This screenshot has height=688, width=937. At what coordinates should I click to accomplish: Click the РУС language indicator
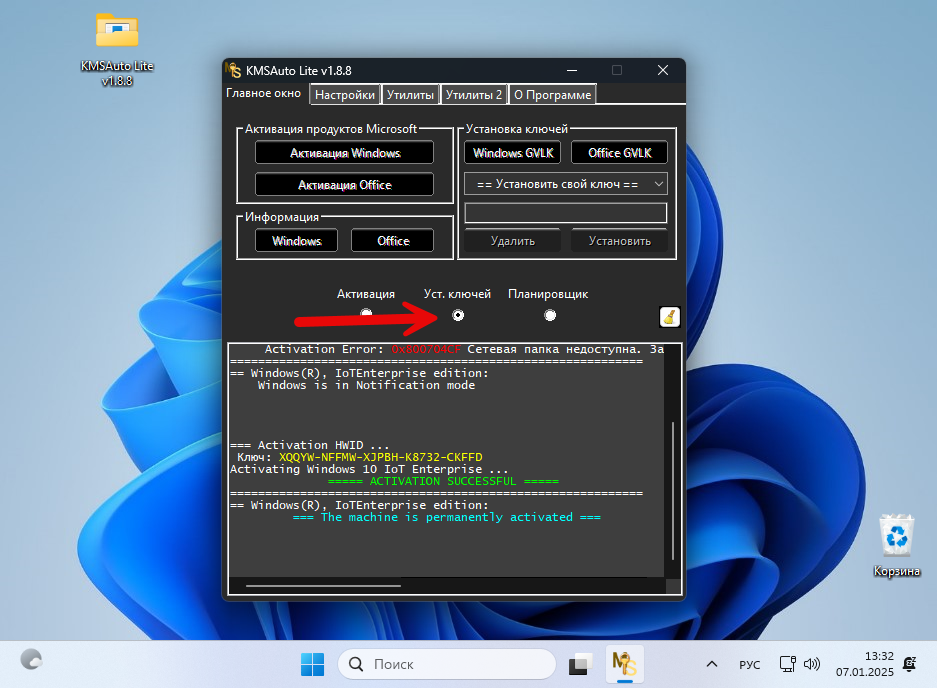click(x=749, y=665)
